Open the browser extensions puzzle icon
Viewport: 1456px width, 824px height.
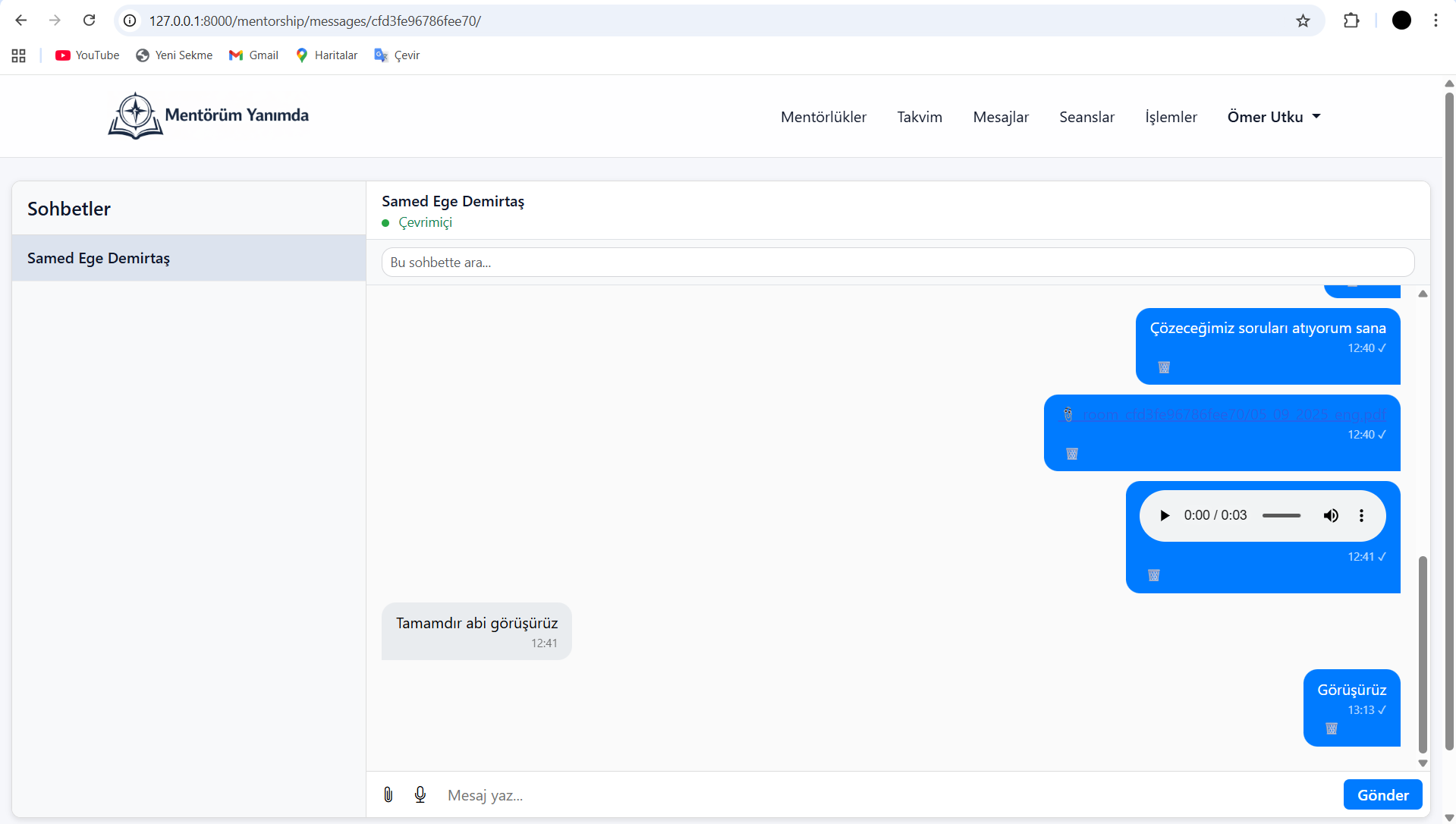tap(1351, 20)
